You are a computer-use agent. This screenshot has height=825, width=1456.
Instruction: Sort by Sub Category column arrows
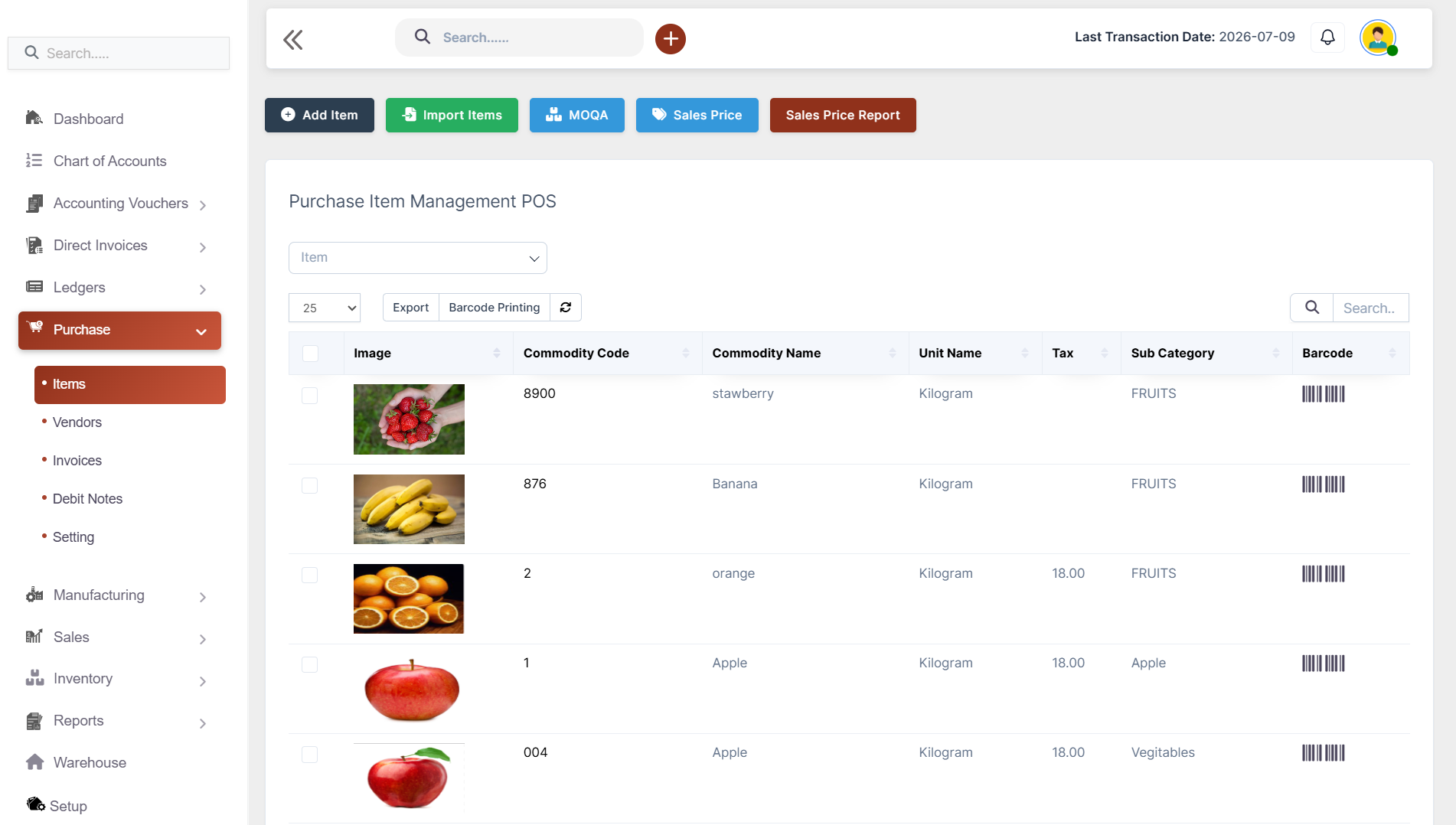pos(1275,353)
